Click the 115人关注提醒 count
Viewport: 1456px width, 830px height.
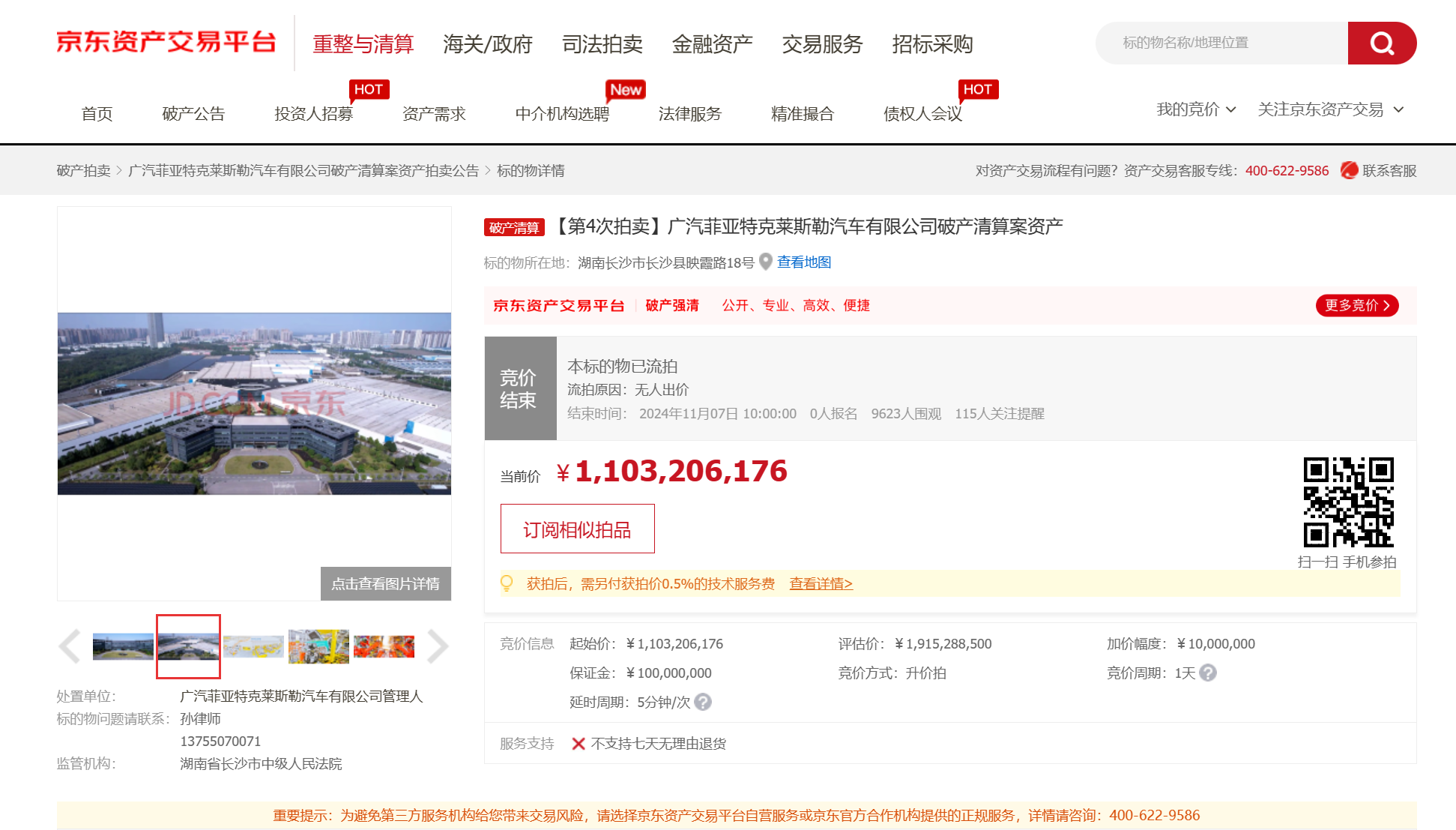(1000, 414)
